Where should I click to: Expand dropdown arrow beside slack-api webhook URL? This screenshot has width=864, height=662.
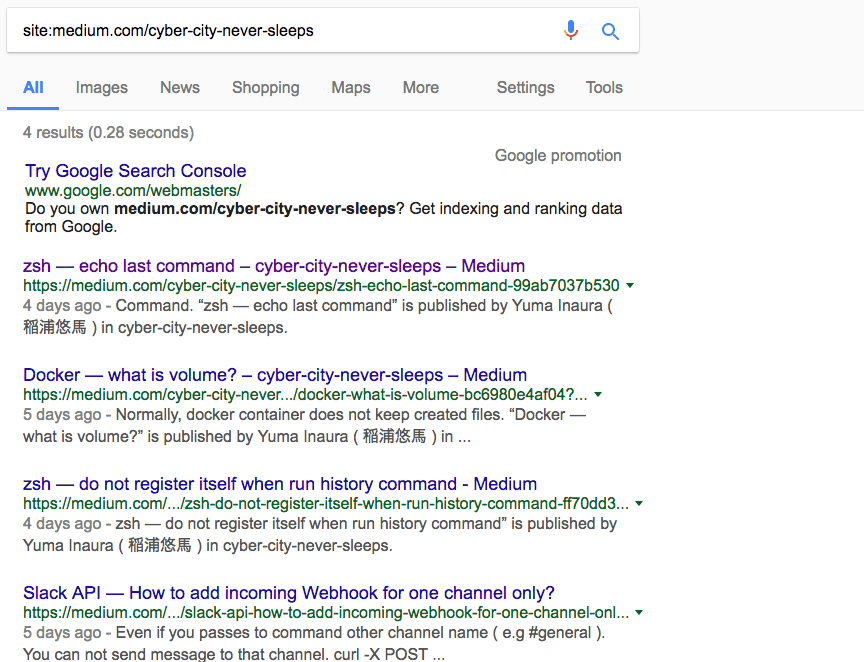pos(639,613)
